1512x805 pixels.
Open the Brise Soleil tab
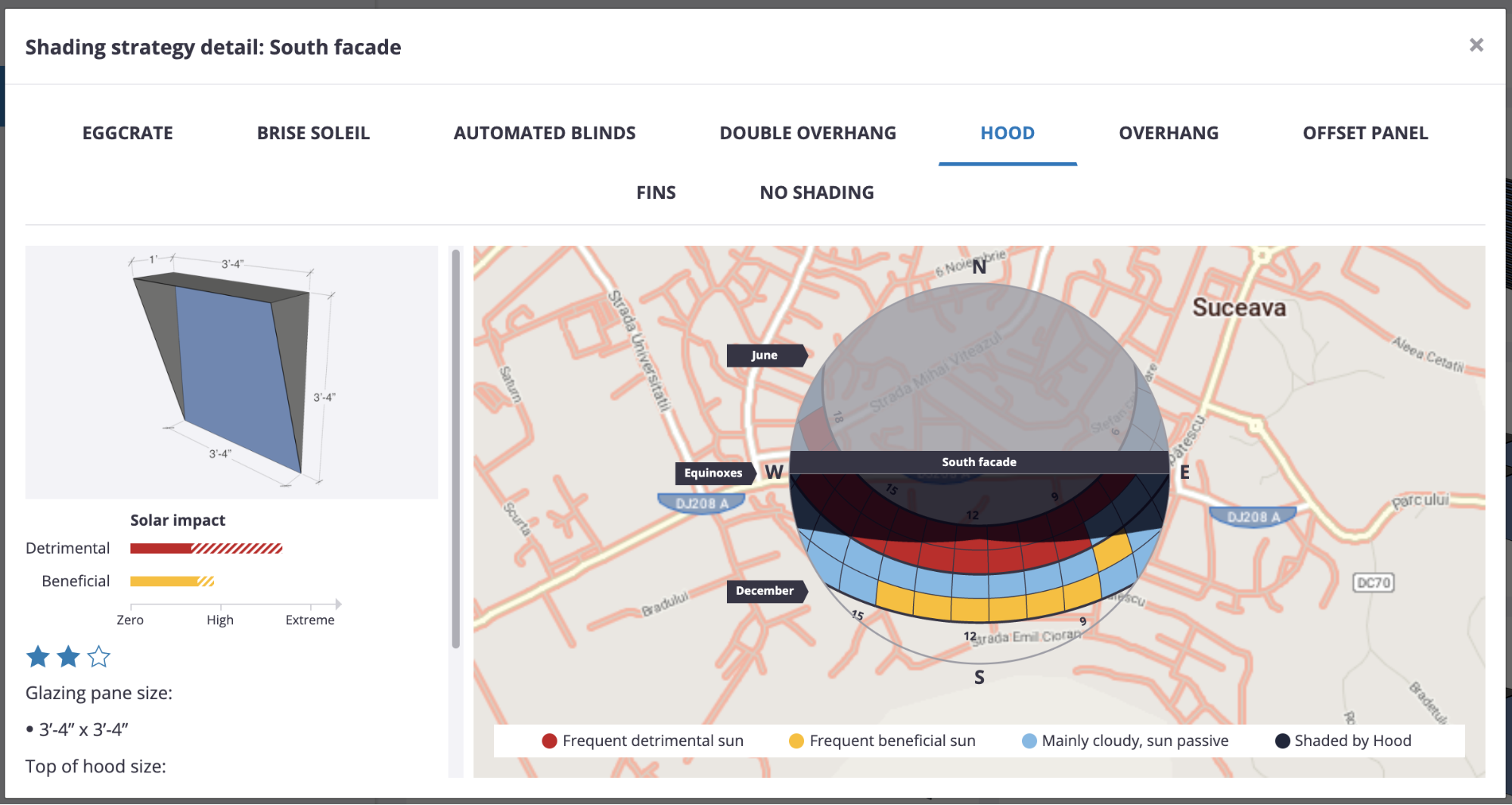pos(313,133)
